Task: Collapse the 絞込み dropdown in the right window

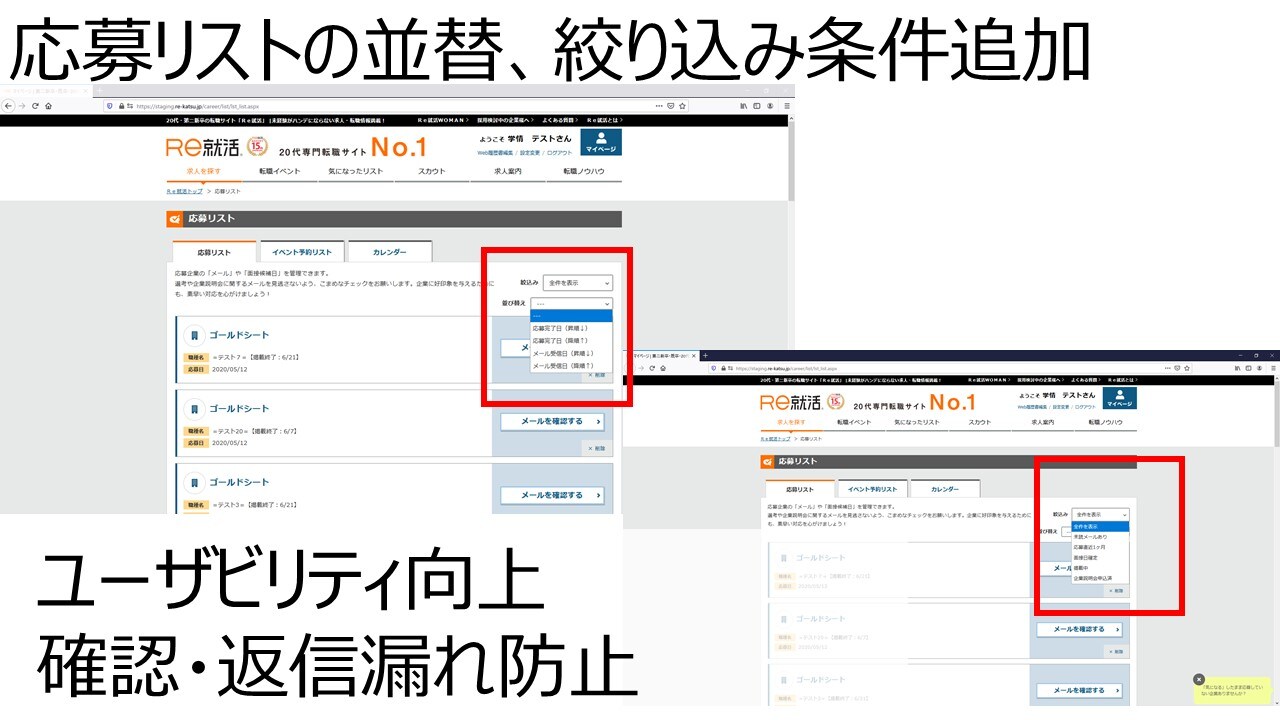Action: point(1100,513)
